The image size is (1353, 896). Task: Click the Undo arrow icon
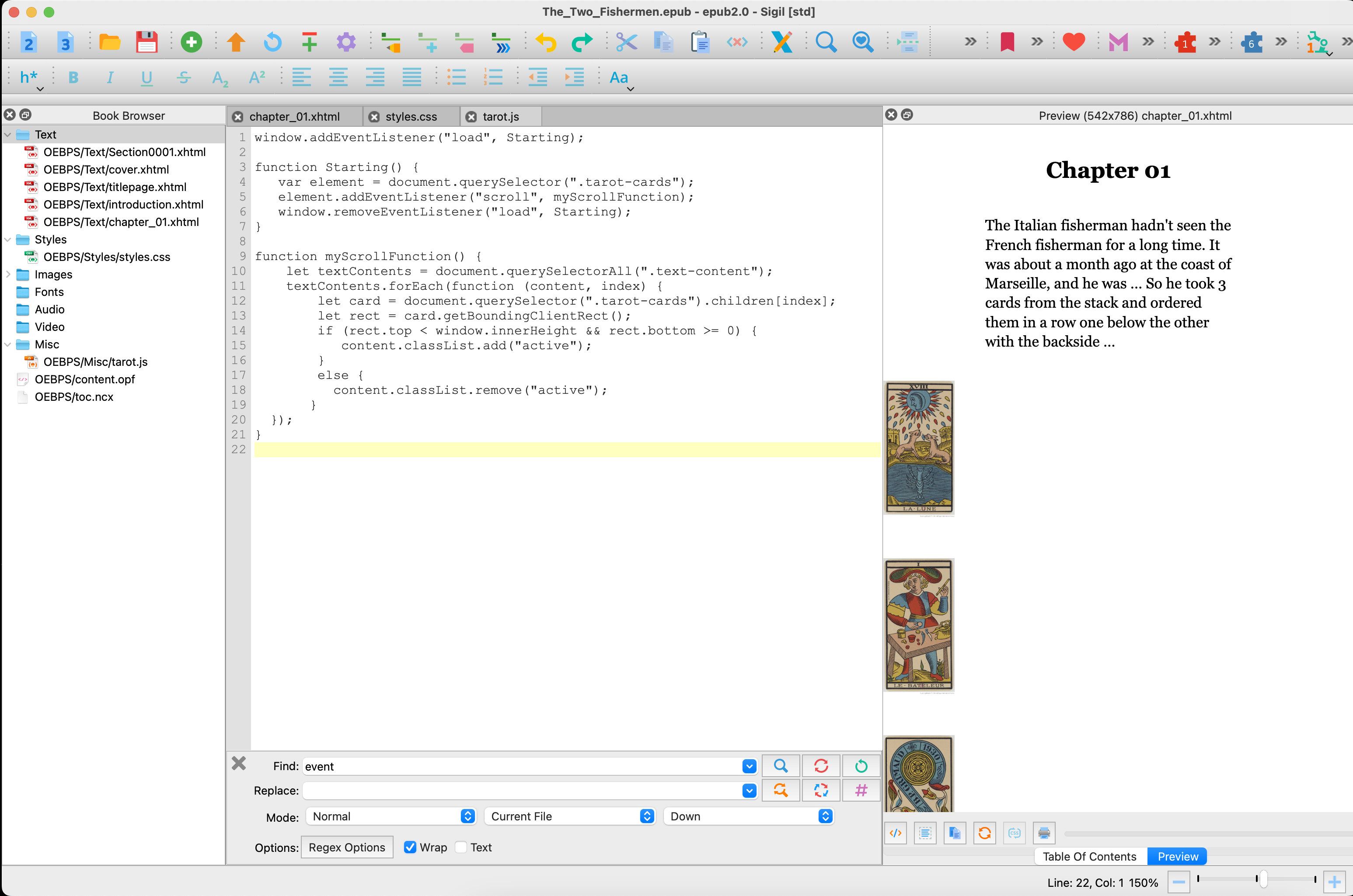click(x=545, y=42)
